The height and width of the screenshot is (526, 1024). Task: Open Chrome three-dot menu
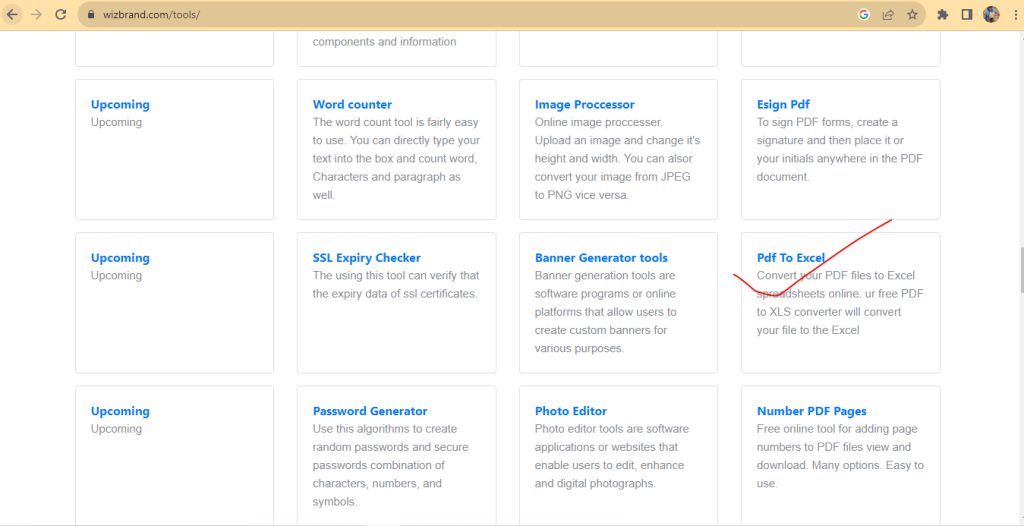[x=1013, y=15]
